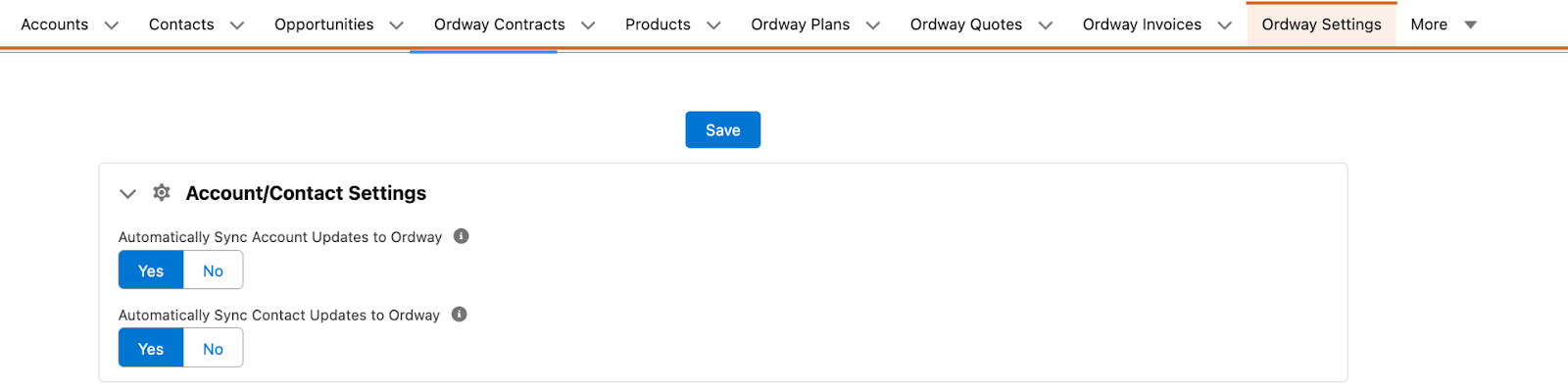Open the Ordway Quotes dropdown chevron
Viewport: 1568px width, 390px height.
pyautogui.click(x=1046, y=25)
